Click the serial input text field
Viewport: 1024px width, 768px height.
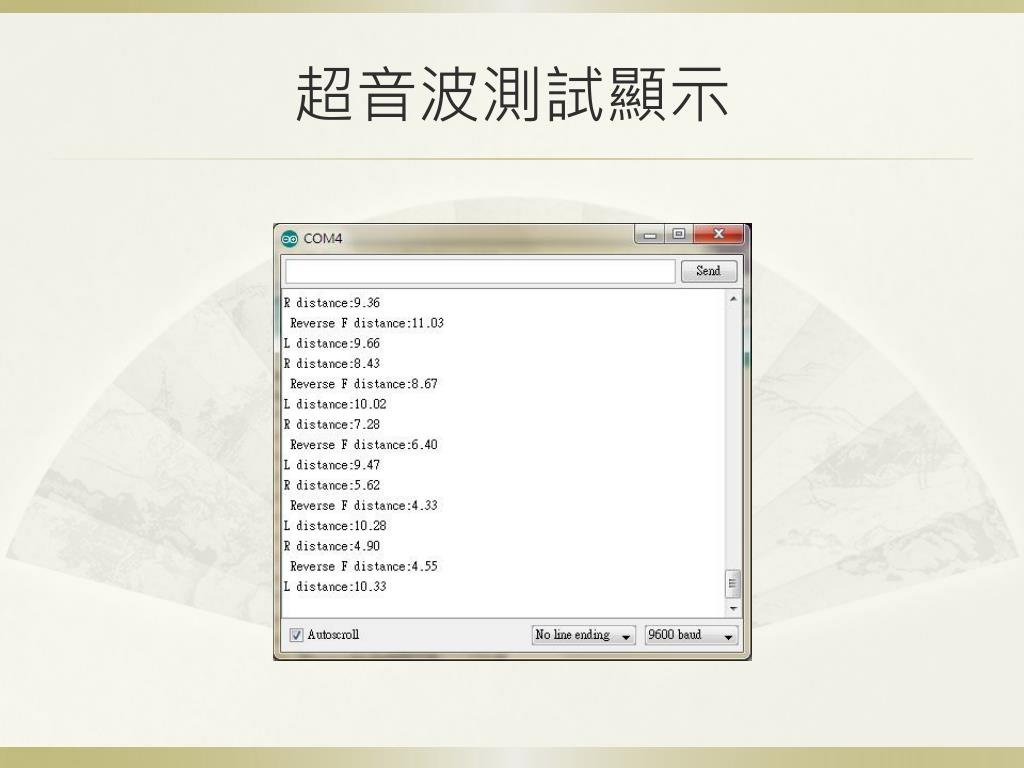(x=480, y=271)
